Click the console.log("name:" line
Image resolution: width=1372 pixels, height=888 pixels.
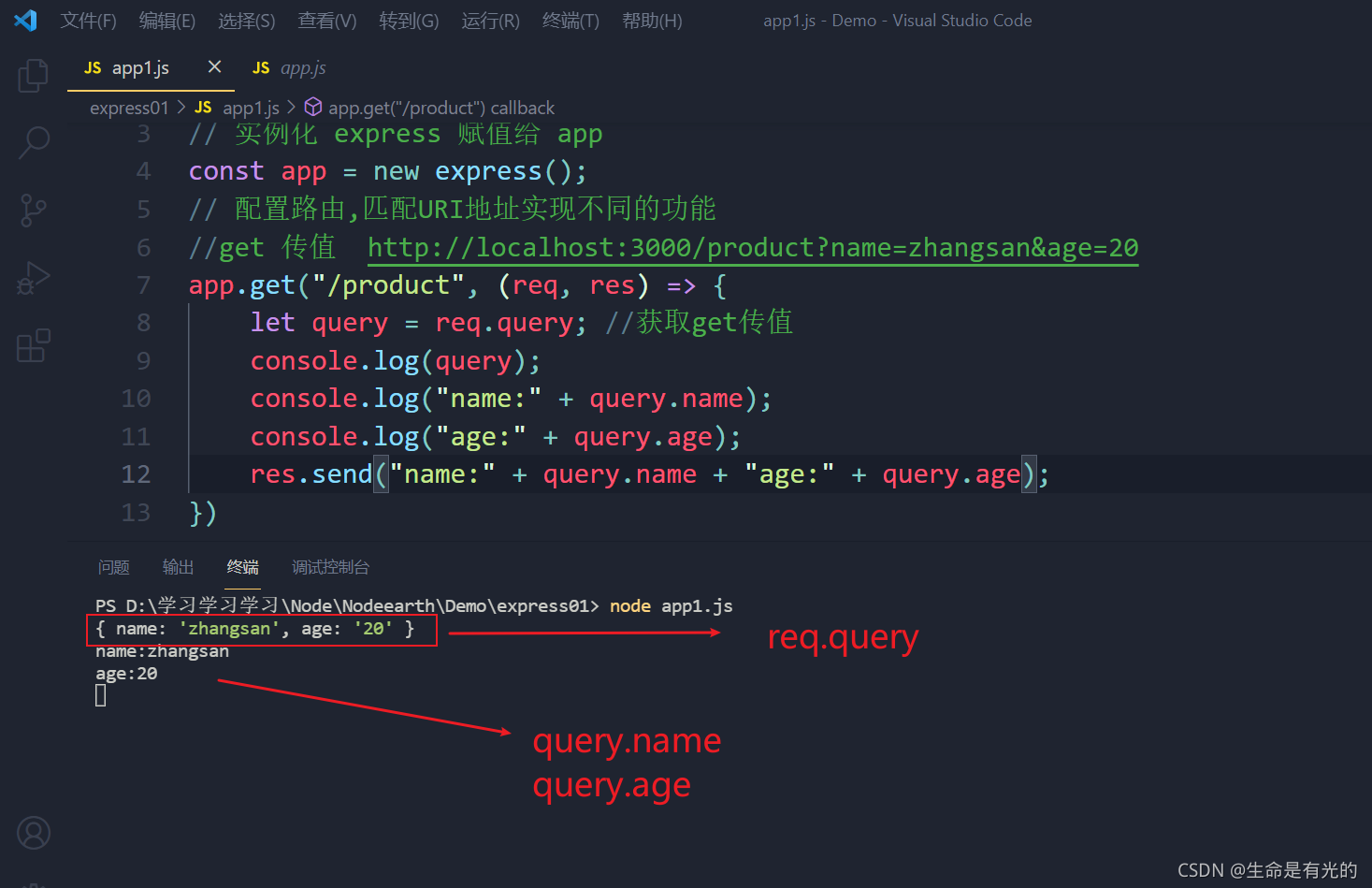click(x=512, y=399)
